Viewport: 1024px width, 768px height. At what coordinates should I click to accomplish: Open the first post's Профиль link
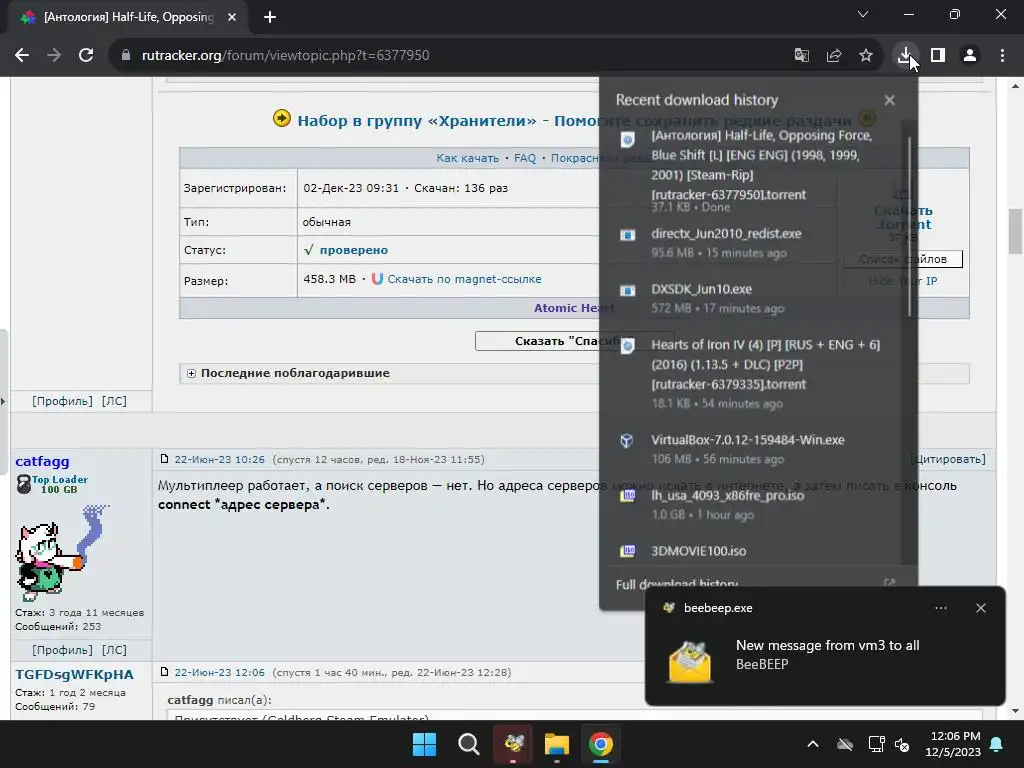point(63,401)
